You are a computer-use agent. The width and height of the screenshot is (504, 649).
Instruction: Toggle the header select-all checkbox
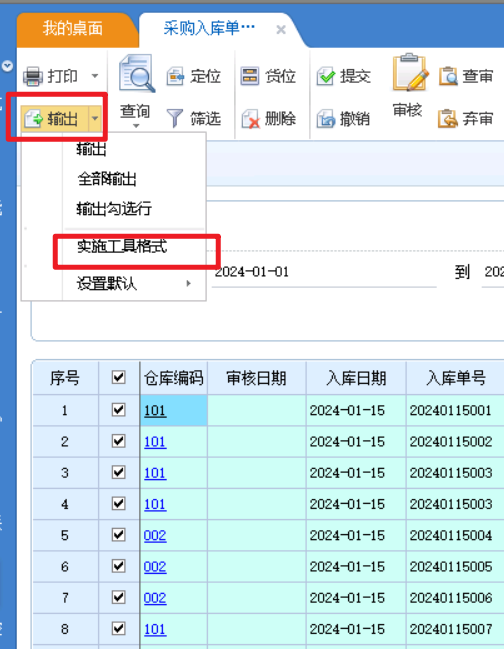119,377
